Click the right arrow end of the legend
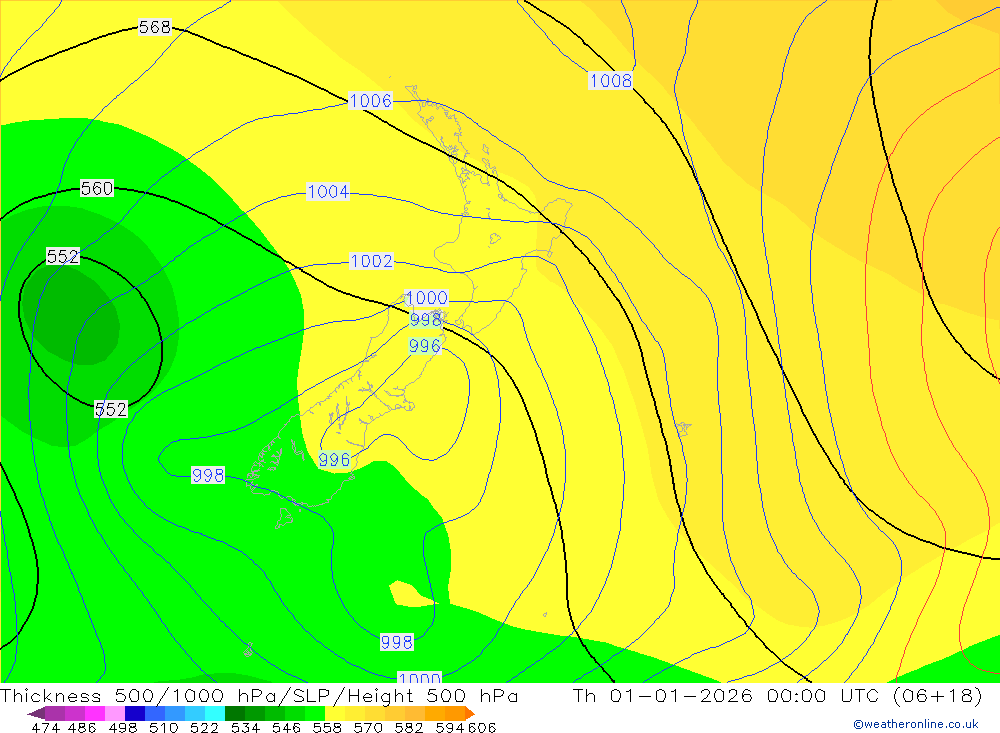The image size is (1000, 733). (470, 714)
